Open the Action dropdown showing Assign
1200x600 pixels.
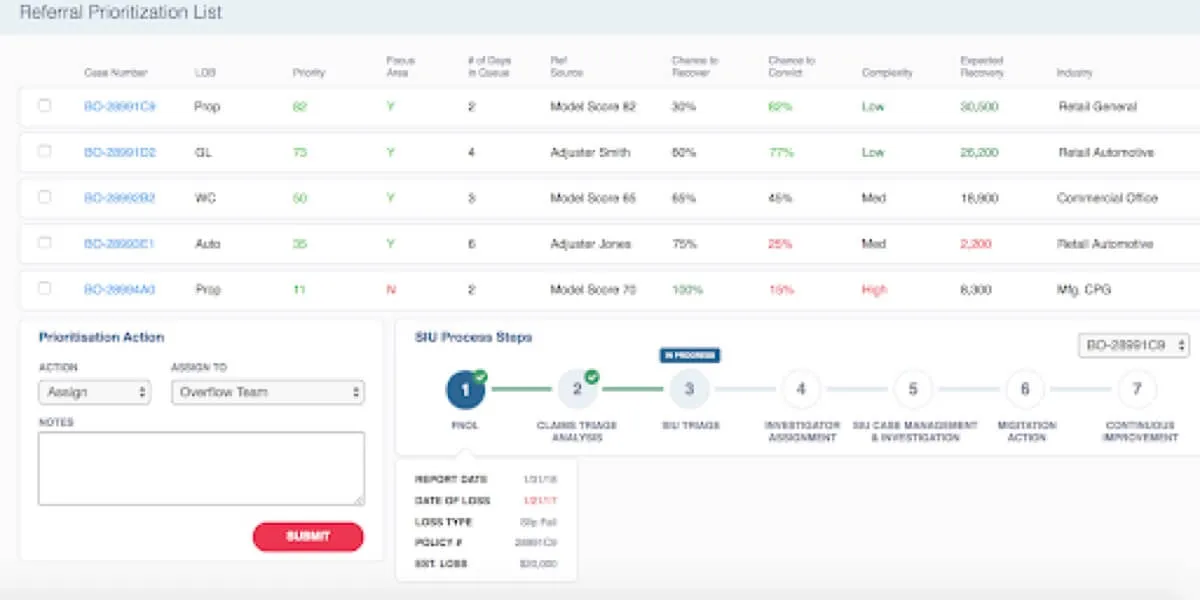[94, 392]
